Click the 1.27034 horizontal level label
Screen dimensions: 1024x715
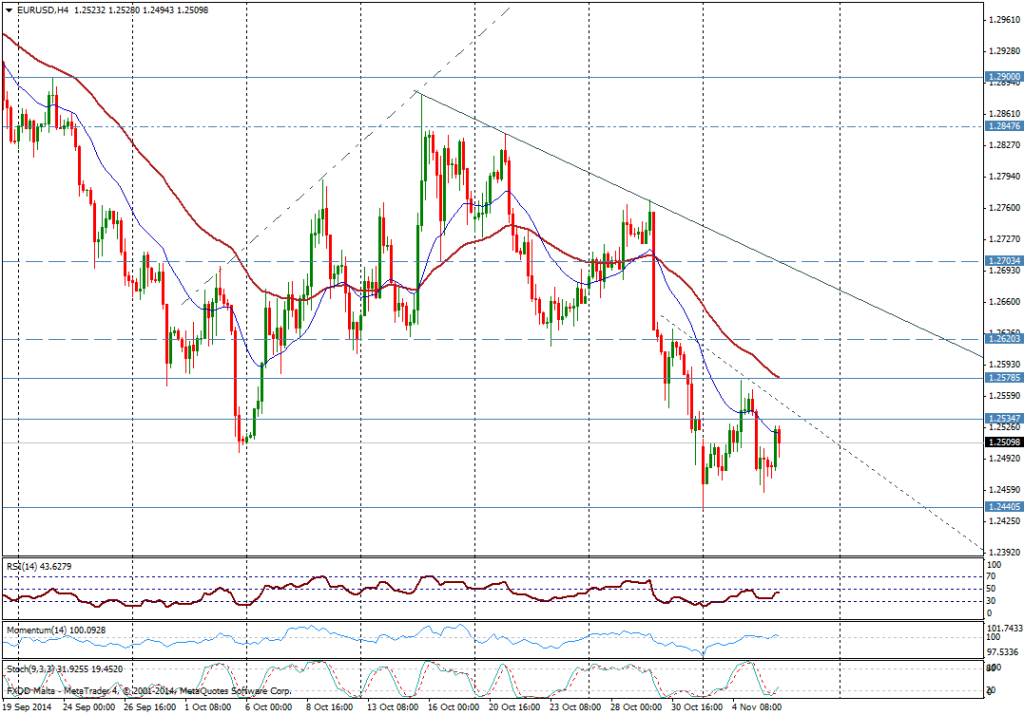[1003, 260]
